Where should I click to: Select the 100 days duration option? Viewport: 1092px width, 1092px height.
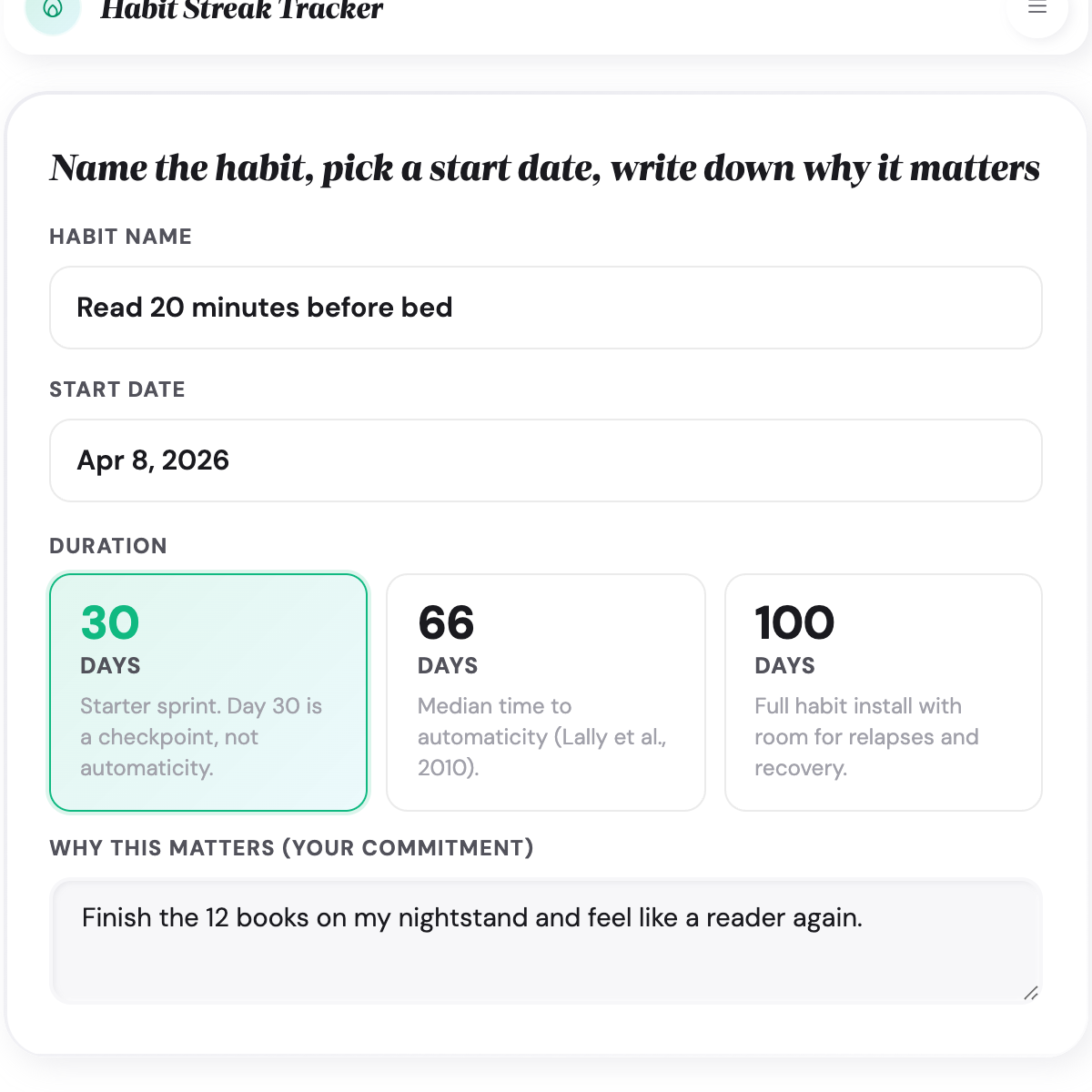click(883, 692)
